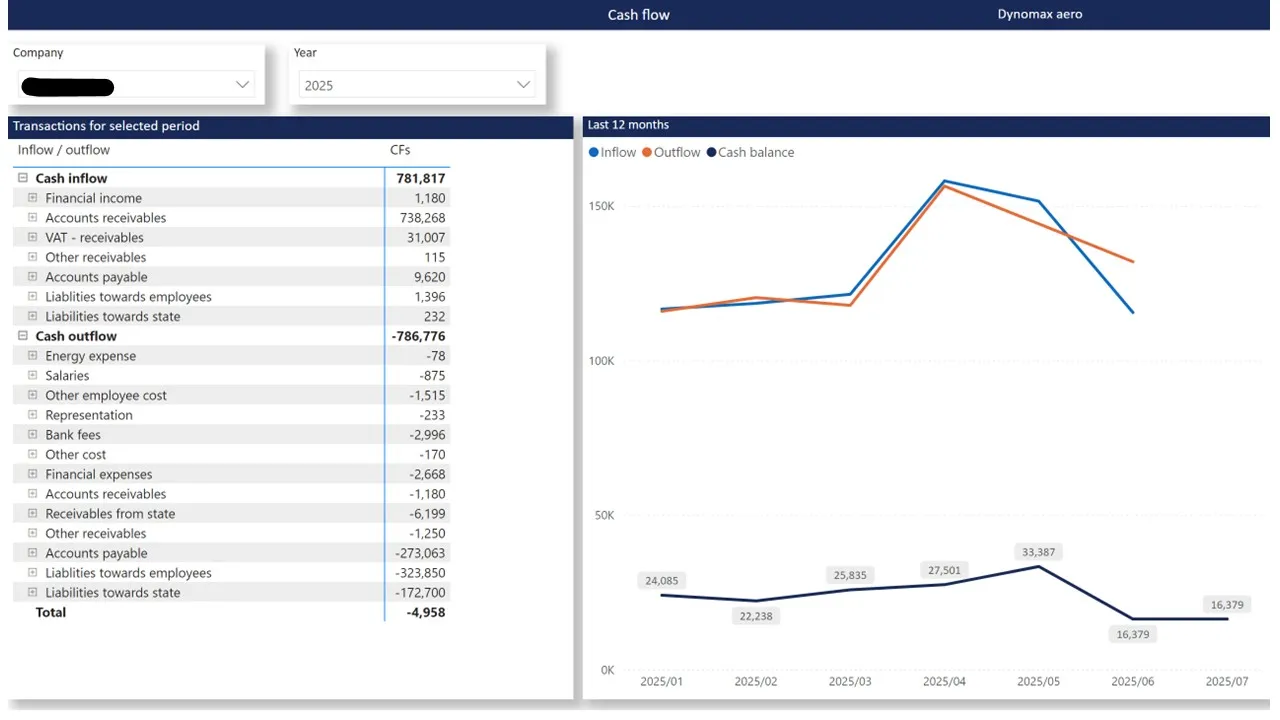
Task: Open the Year dropdown showing 2025
Action: tap(522, 85)
